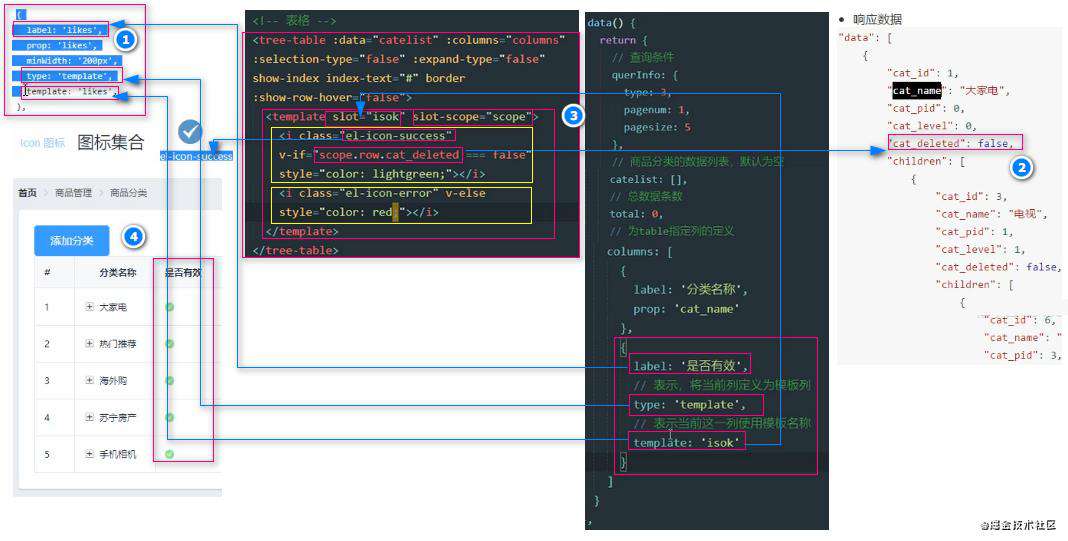The image size is (1068, 541).
Task: Click the tree-table opening tag line with :data="catelist"
Action: pos(409,40)
